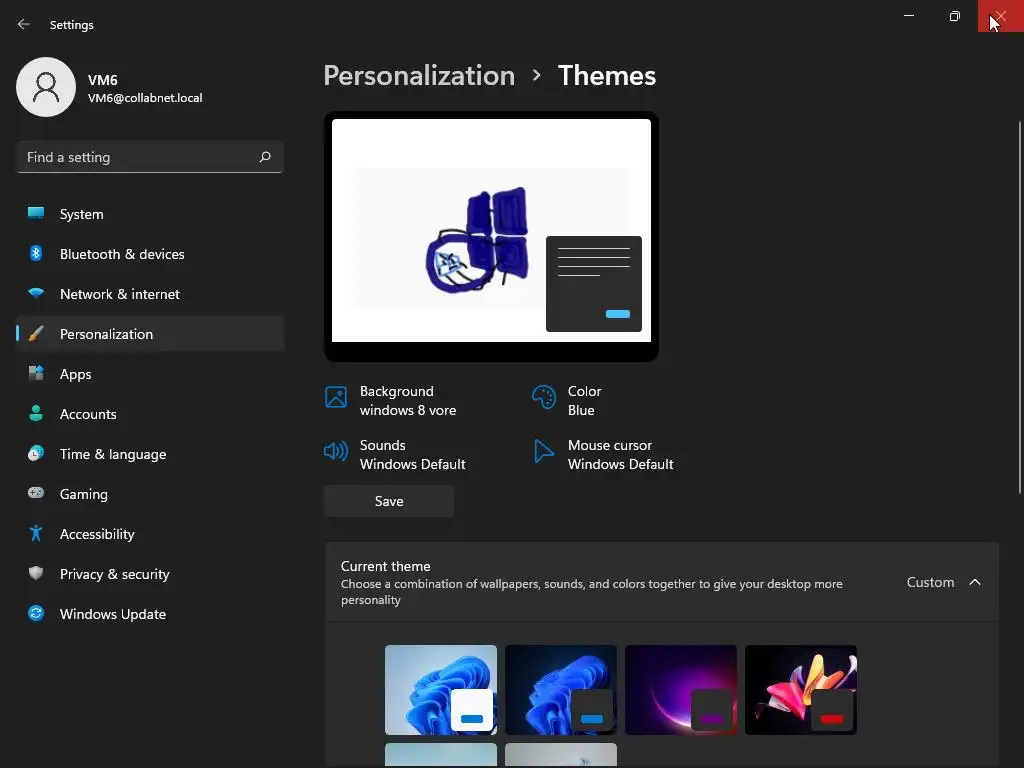Open Windows Update page

point(150,614)
